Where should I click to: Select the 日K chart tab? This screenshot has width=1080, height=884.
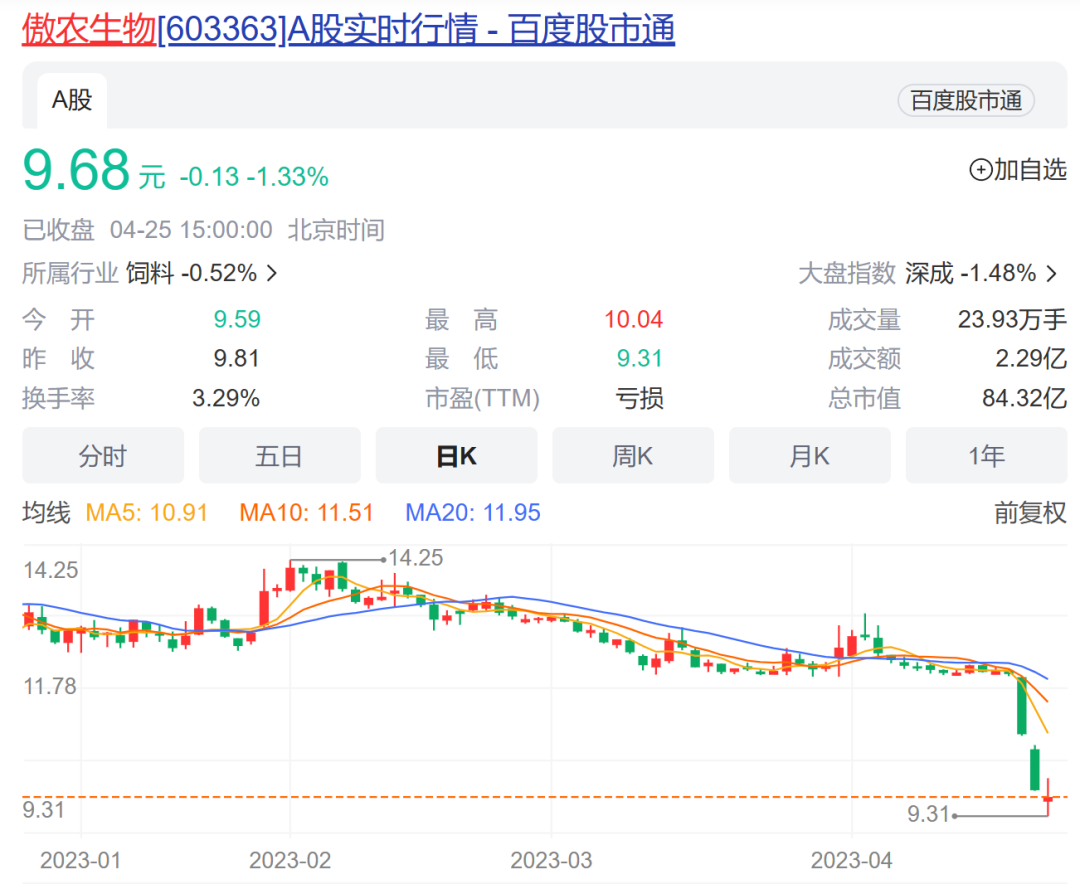457,455
